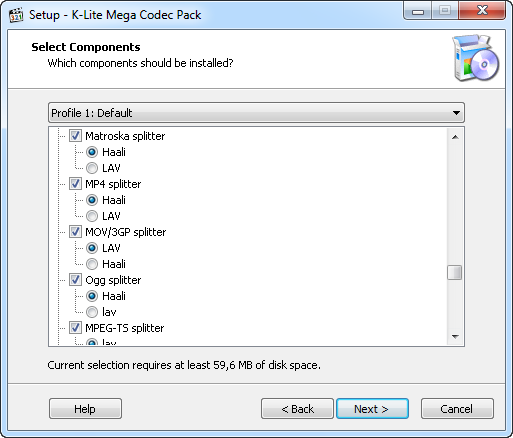513x438 pixels.
Task: Uncheck the MP4 splitter checkbox
Action: tap(75, 184)
